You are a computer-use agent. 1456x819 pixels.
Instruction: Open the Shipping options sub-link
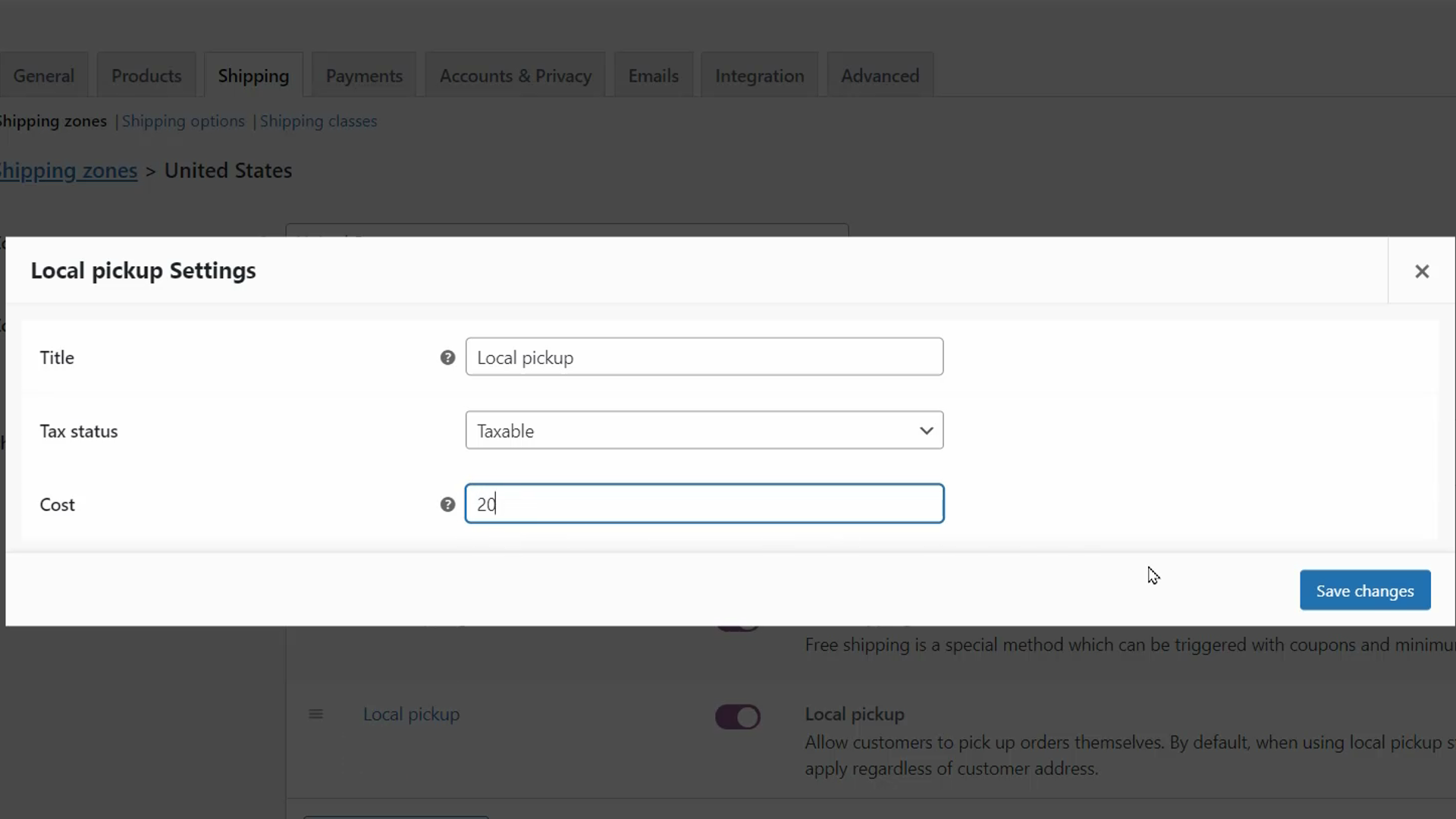coord(184,121)
